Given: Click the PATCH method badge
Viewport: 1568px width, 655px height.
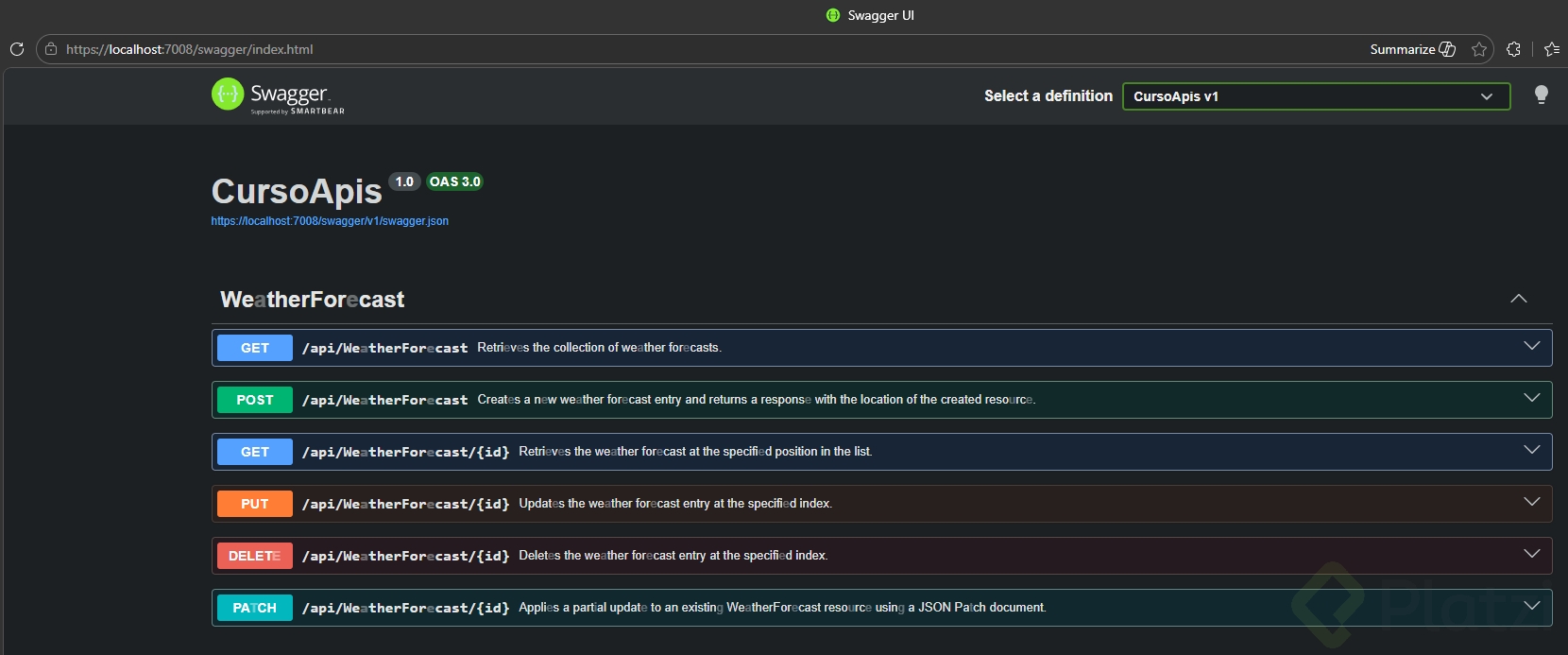Looking at the screenshot, I should click(x=255, y=608).
